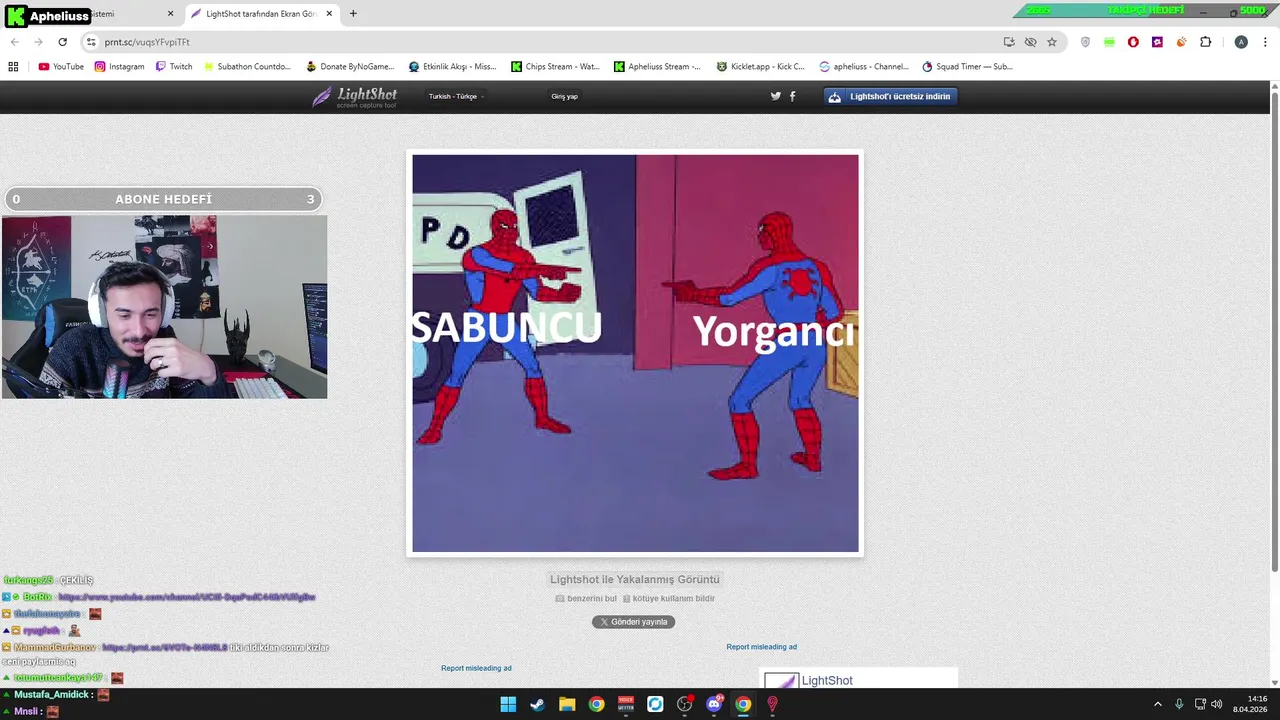
Task: Click the benzerini bul link
Action: point(586,598)
